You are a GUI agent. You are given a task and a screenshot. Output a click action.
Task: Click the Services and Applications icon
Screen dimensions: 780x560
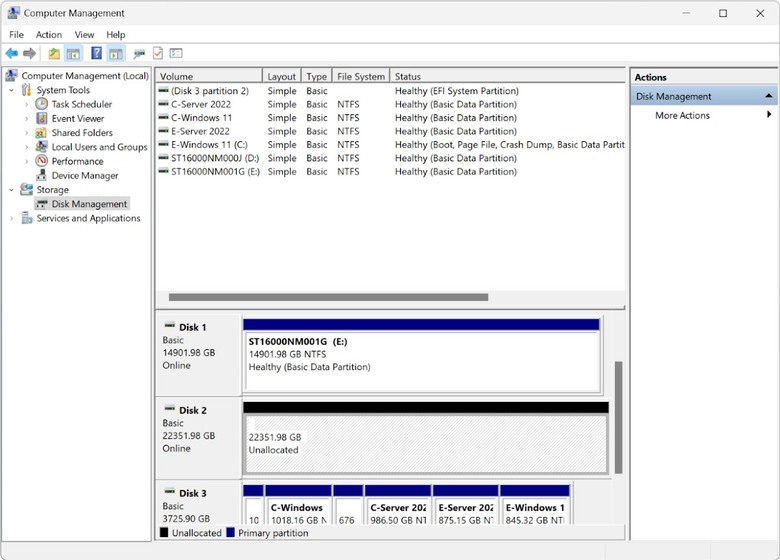point(27,218)
